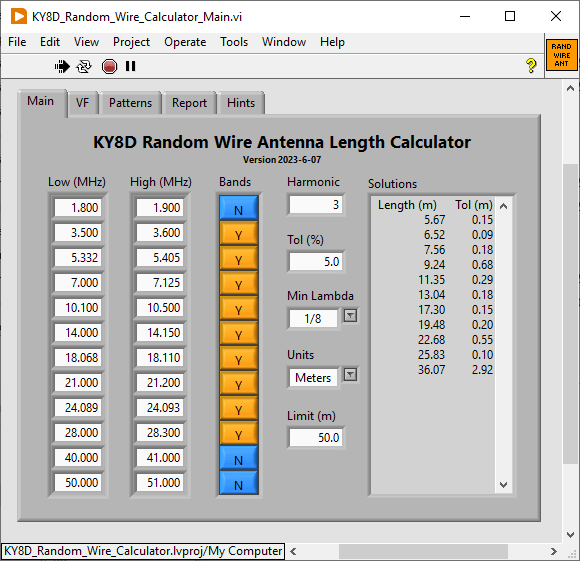Click the red Abort Execution button

(109, 67)
